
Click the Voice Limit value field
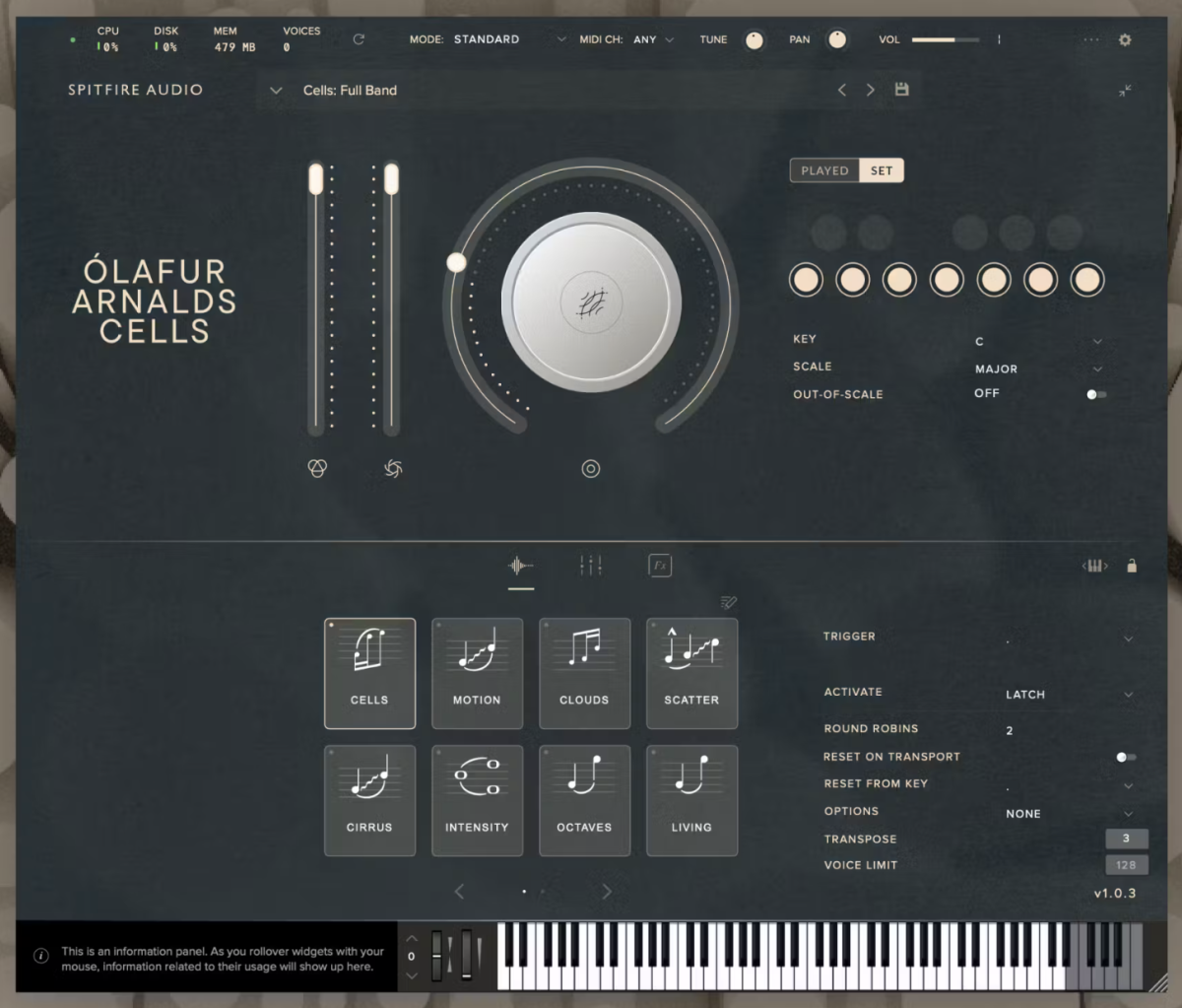[x=1126, y=865]
